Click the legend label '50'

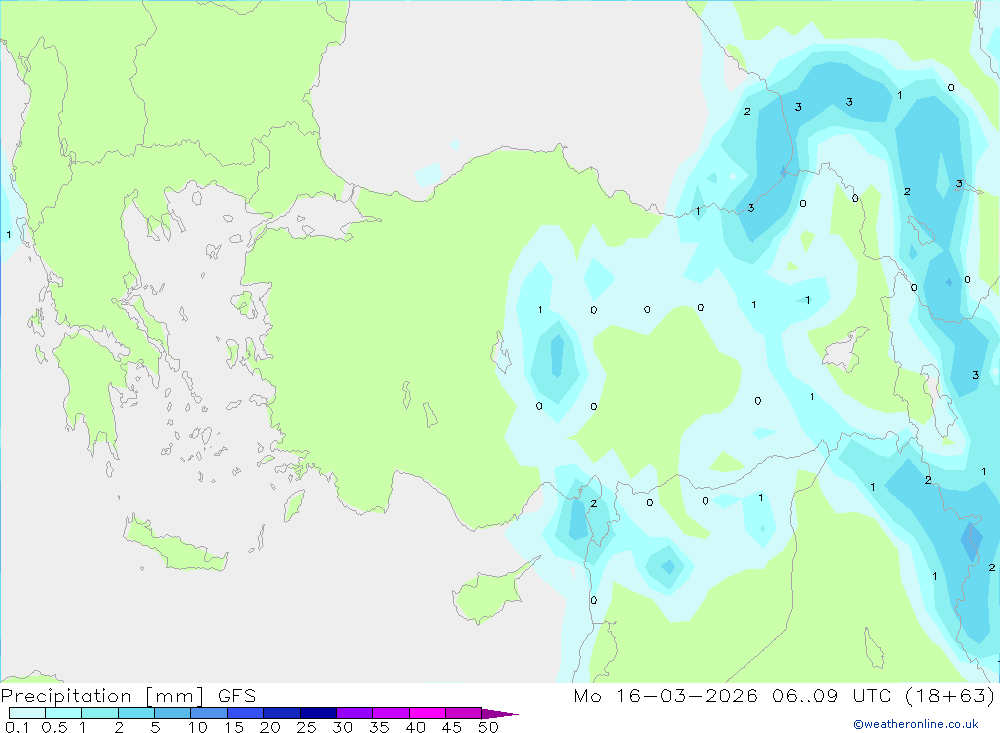point(489,727)
